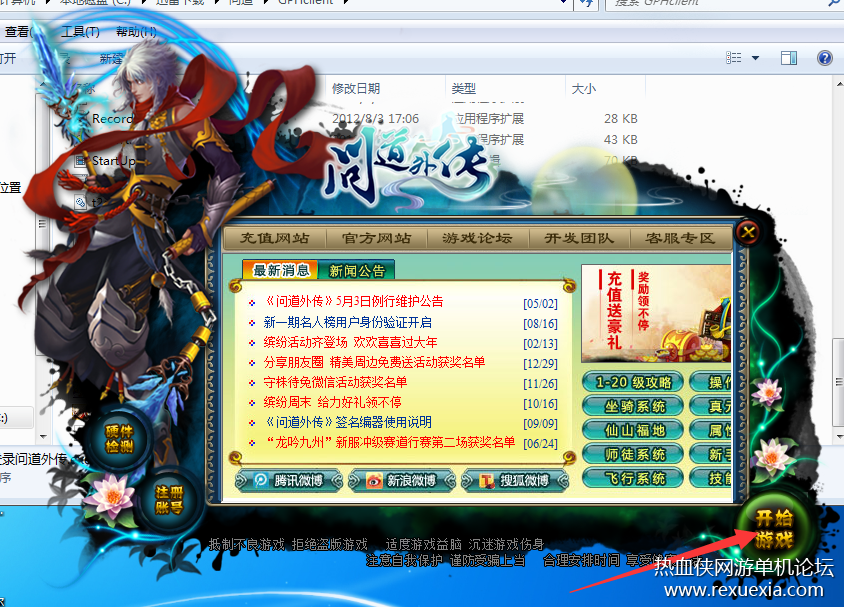Image resolution: width=844 pixels, height=607 pixels.
Task: Click the 腾讯微博 Tencent Weibo button
Action: pyautogui.click(x=289, y=480)
